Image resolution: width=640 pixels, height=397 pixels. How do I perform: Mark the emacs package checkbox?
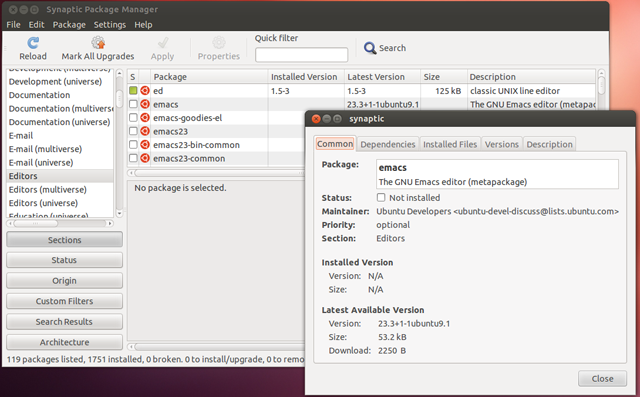click(x=133, y=104)
